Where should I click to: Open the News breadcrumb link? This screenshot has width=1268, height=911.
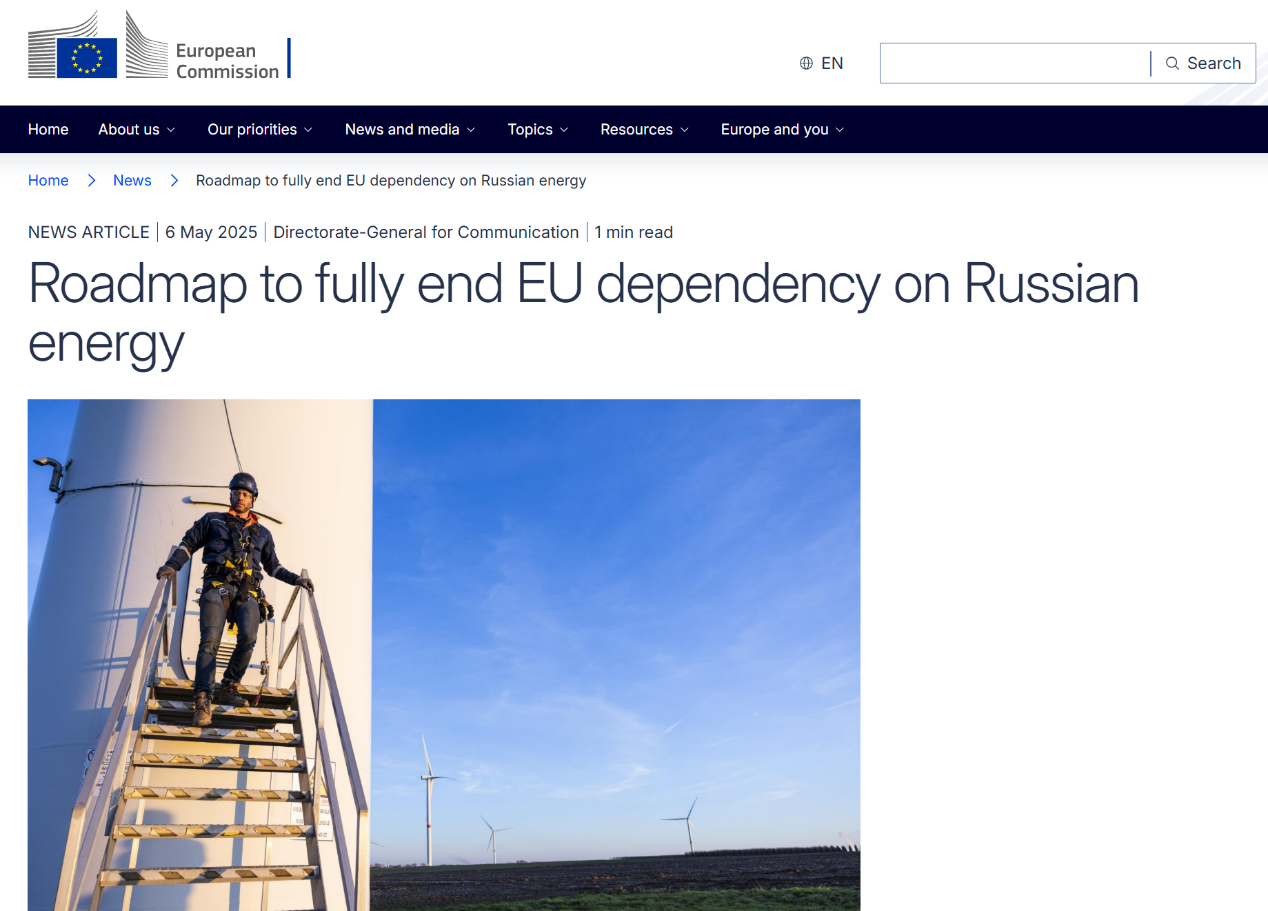(x=132, y=180)
